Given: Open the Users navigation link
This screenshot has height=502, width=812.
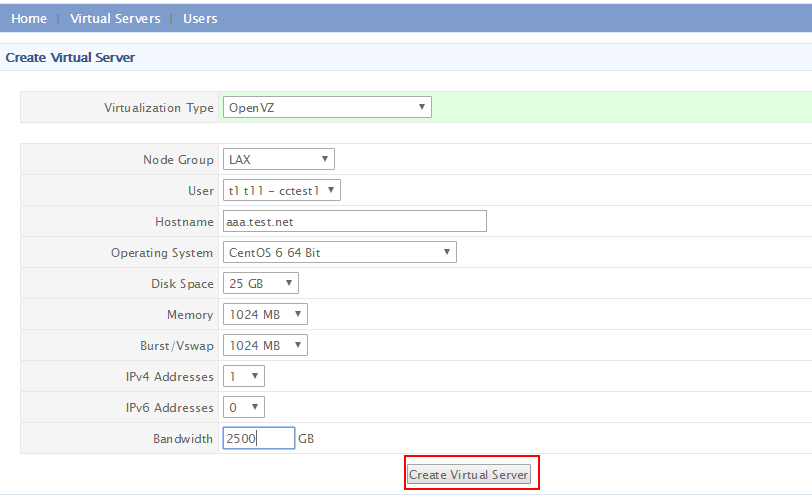Looking at the screenshot, I should [200, 19].
